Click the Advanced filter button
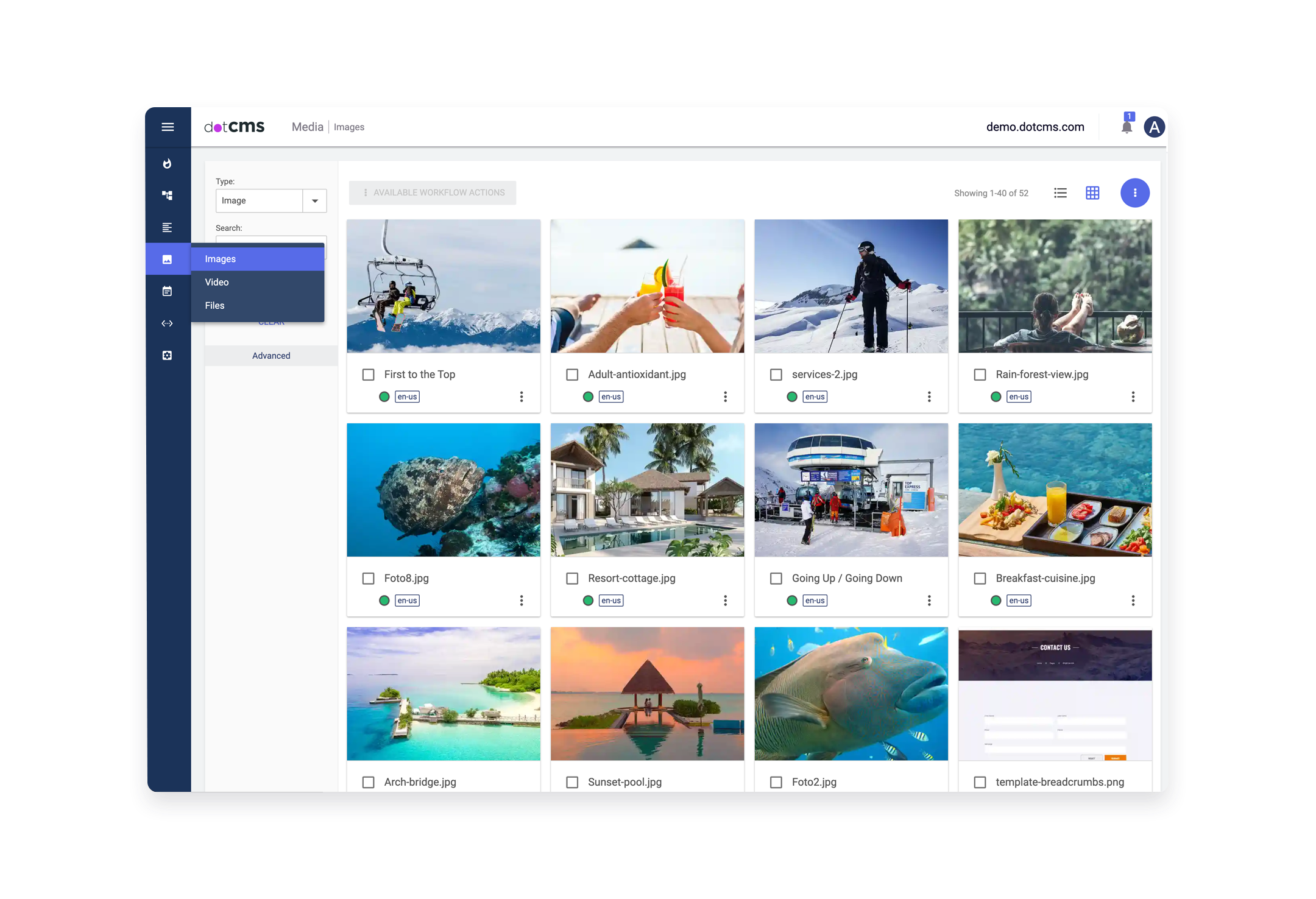 [271, 356]
